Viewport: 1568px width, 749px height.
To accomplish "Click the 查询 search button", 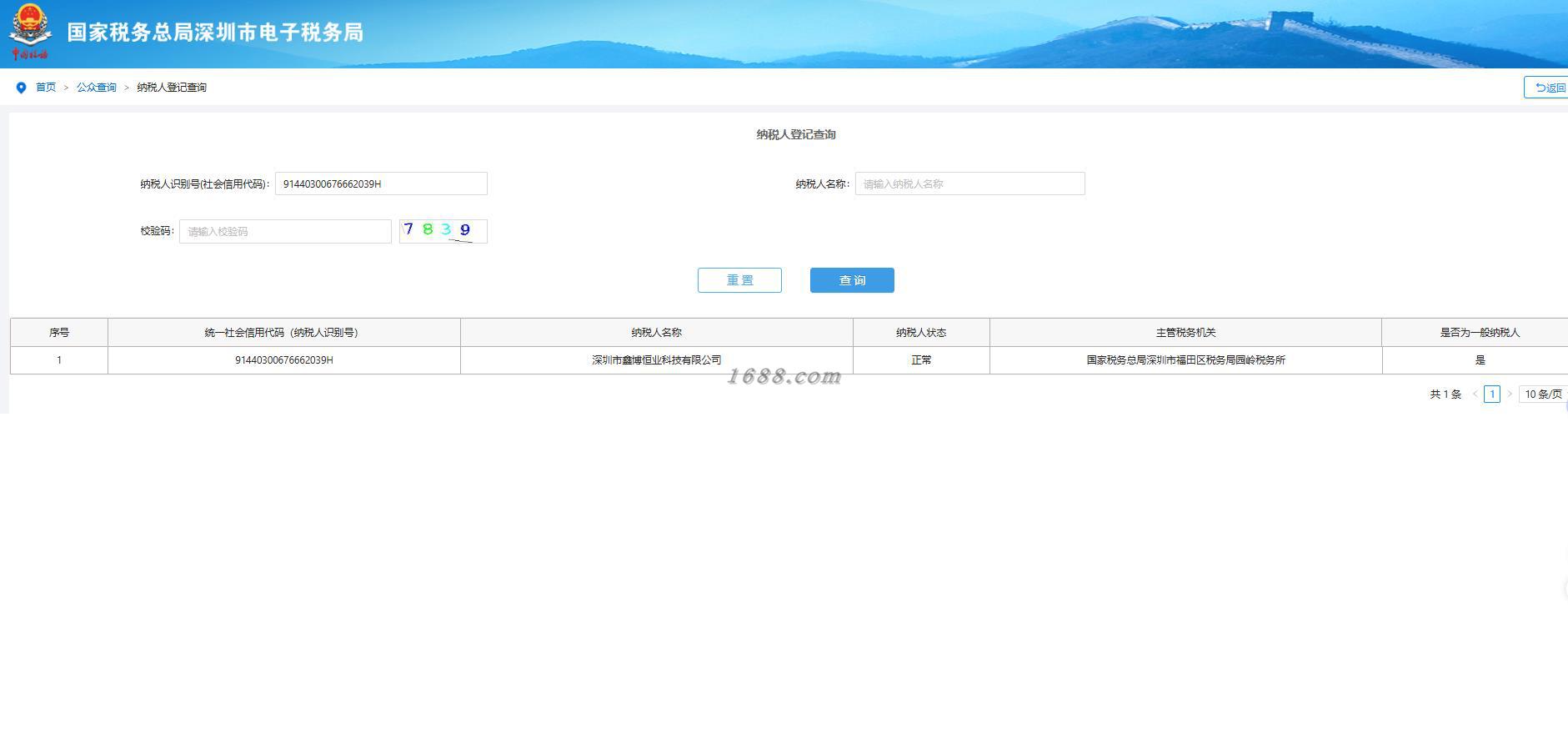I will [852, 280].
